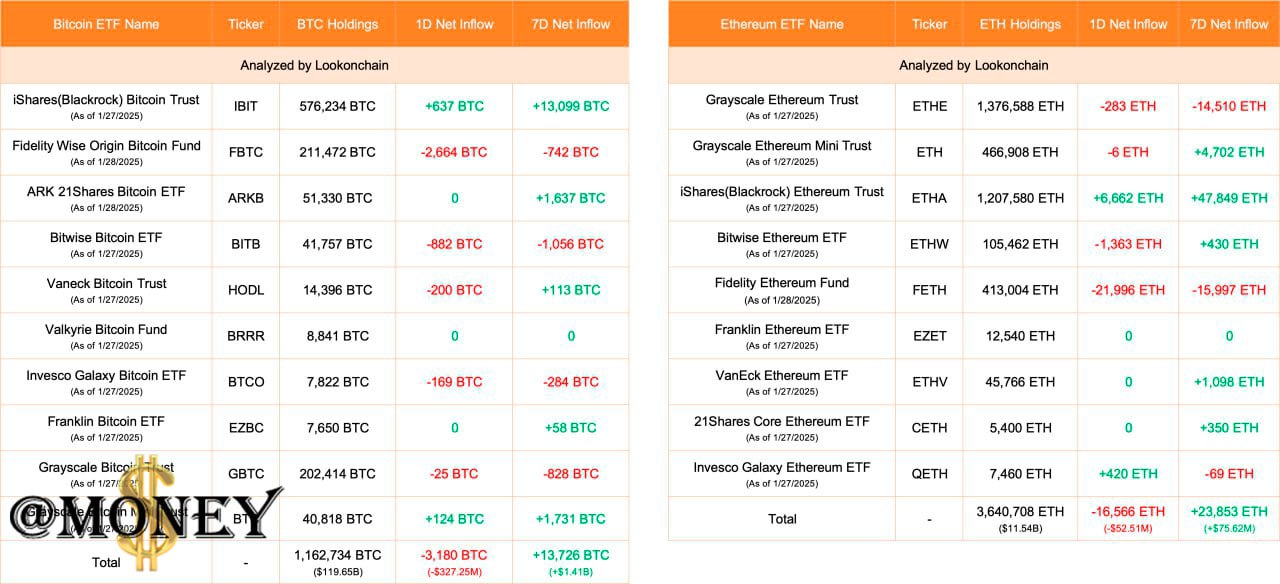Click the 3,640,708 ETH total holdings cell

tap(1020, 511)
